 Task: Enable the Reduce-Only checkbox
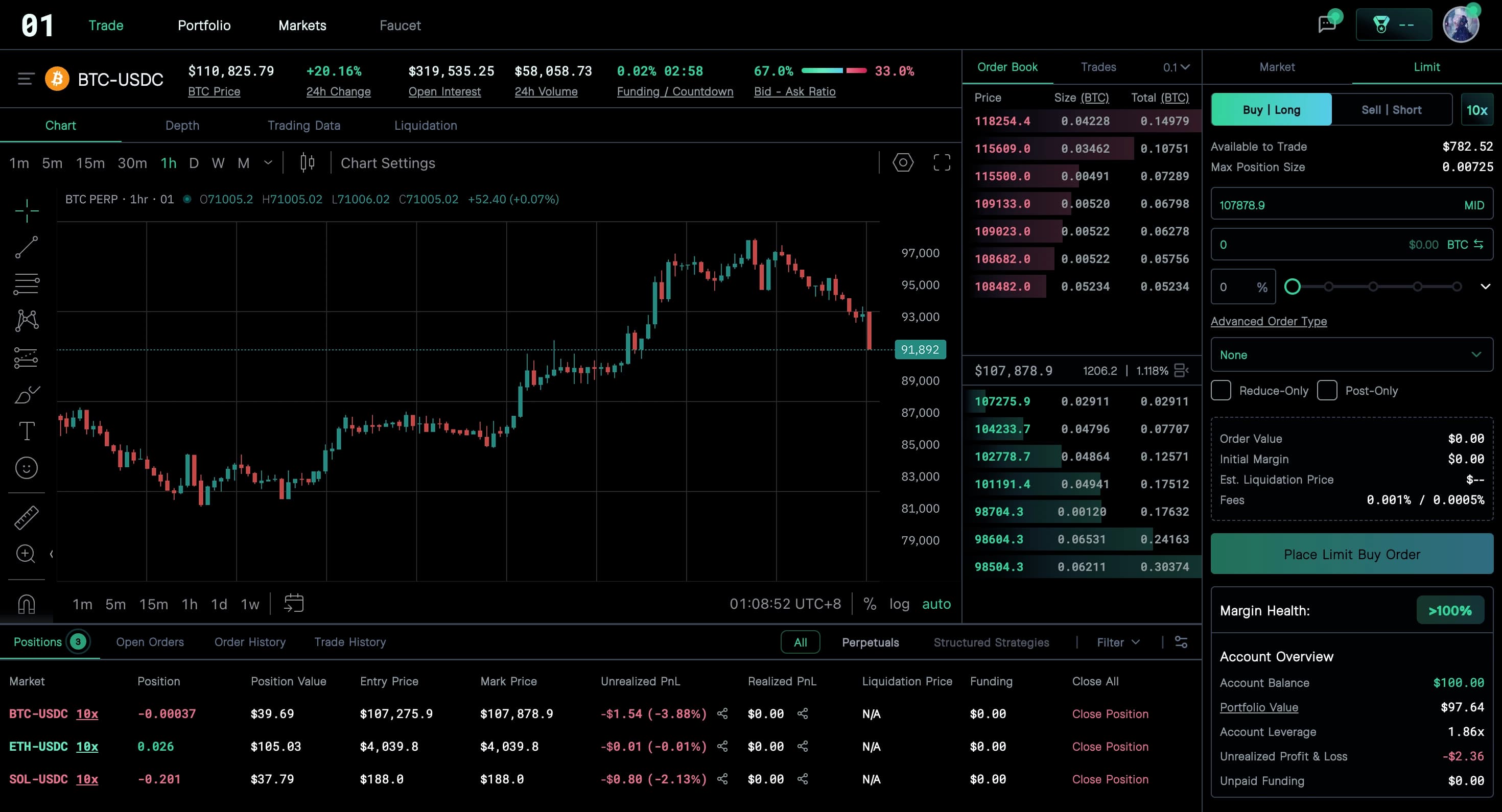coord(1221,391)
